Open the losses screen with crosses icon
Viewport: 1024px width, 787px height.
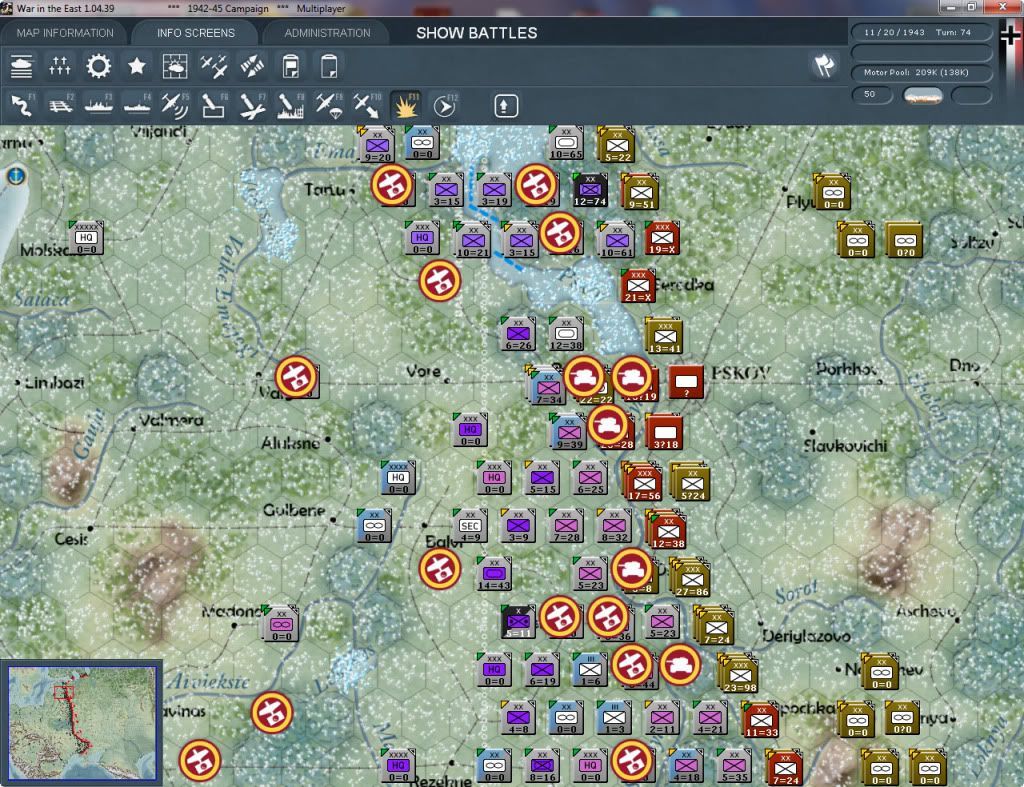[59, 66]
